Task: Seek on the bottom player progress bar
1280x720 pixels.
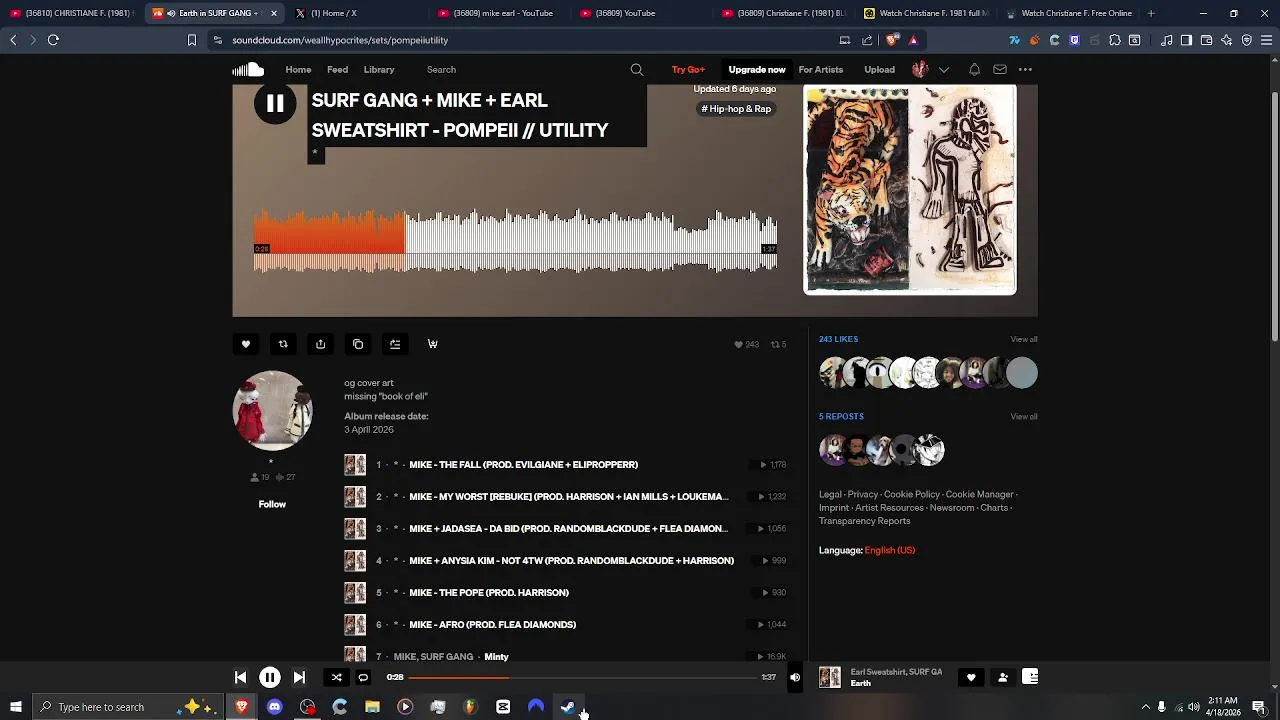Action: [583, 677]
